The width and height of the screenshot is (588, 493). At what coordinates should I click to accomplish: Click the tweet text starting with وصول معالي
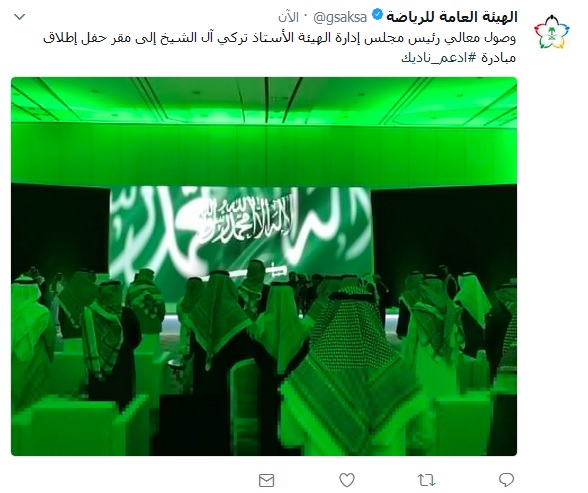(x=280, y=48)
